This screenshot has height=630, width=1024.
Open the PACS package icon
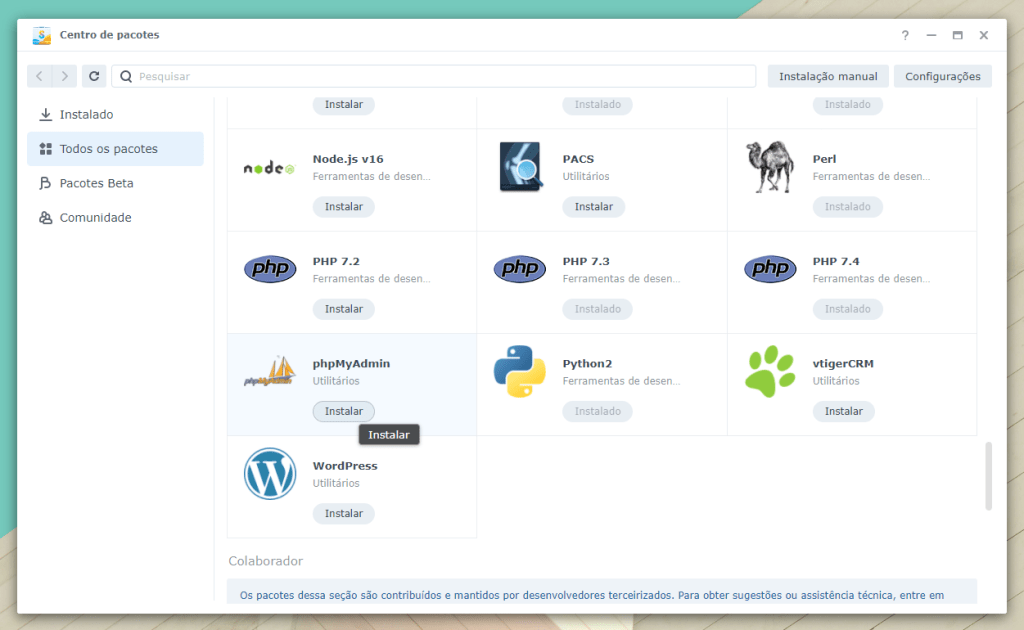point(520,167)
